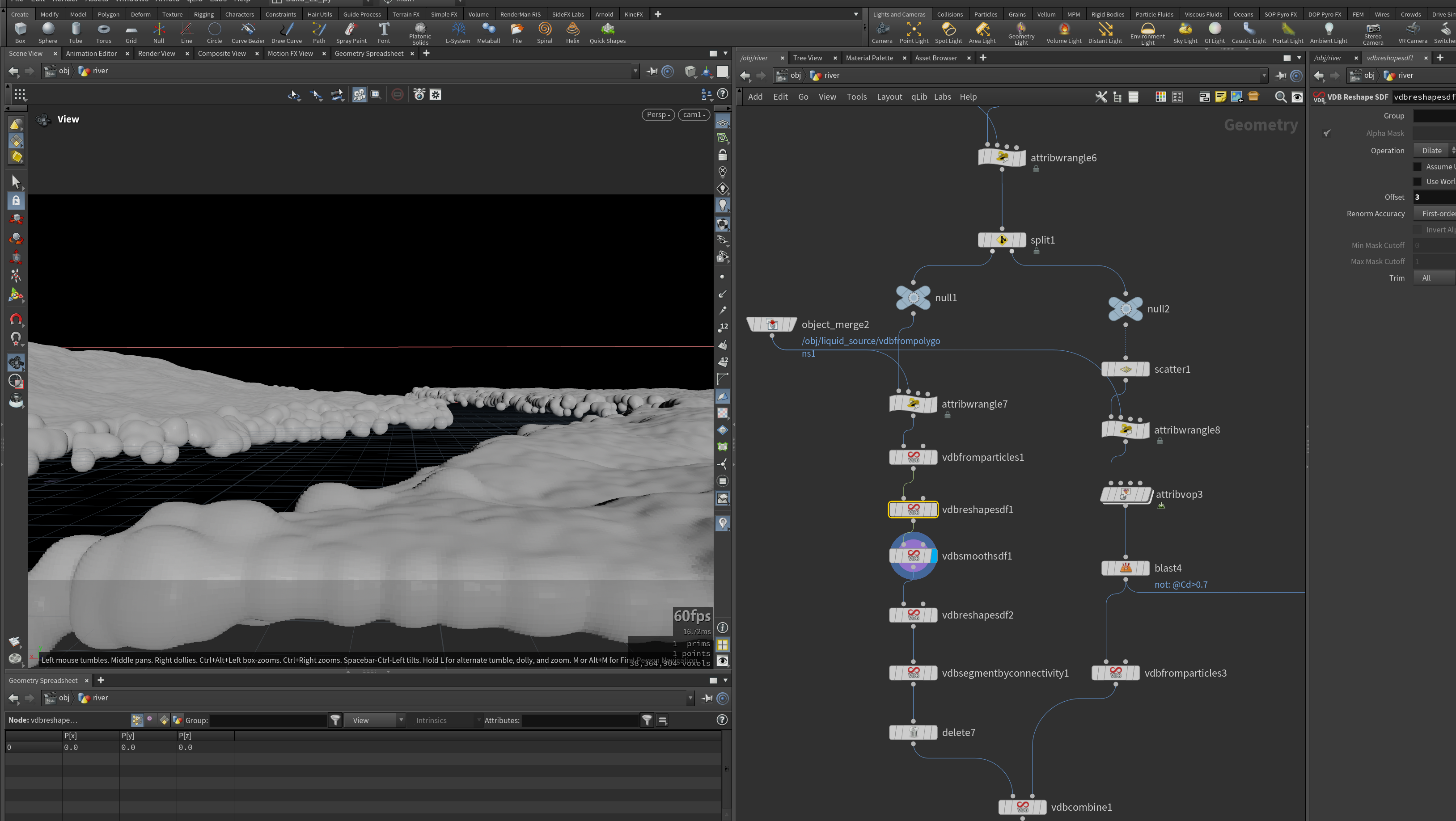Enable the Use World checkbox

(x=1417, y=181)
